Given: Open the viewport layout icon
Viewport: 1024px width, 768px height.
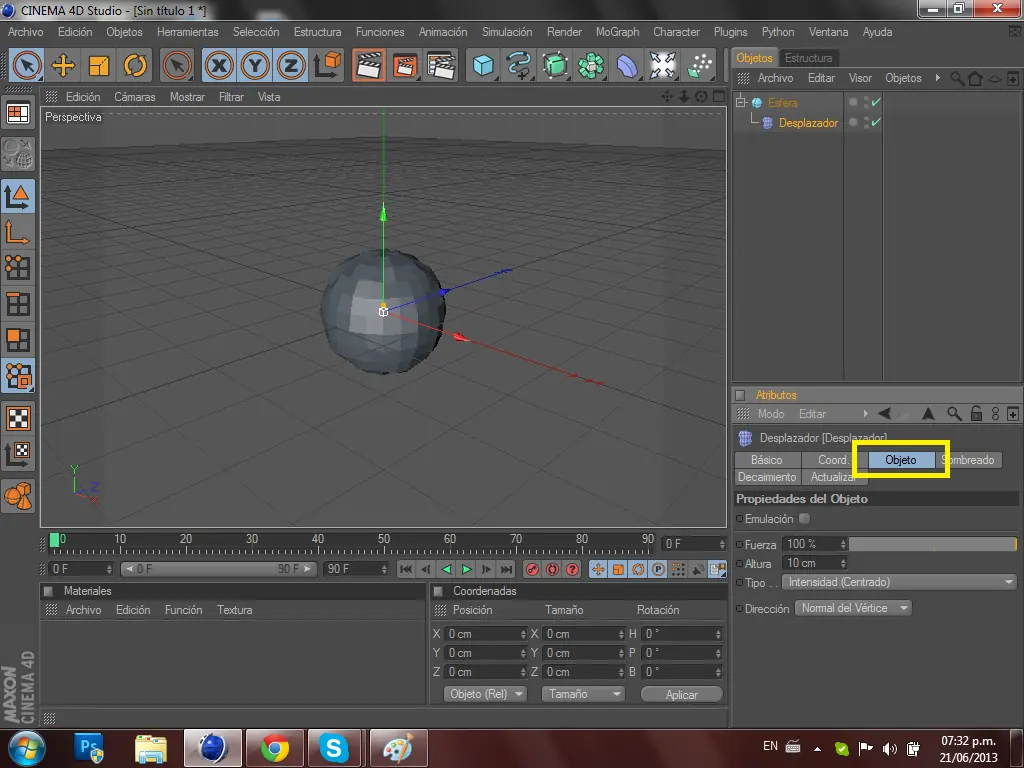Looking at the screenshot, I should [x=18, y=114].
